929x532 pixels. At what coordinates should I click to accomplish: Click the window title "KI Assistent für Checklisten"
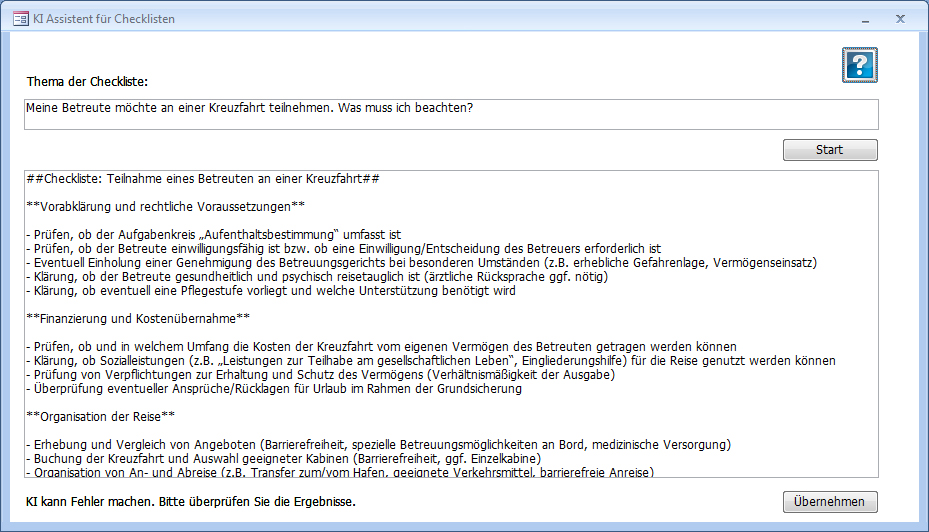click(x=104, y=19)
